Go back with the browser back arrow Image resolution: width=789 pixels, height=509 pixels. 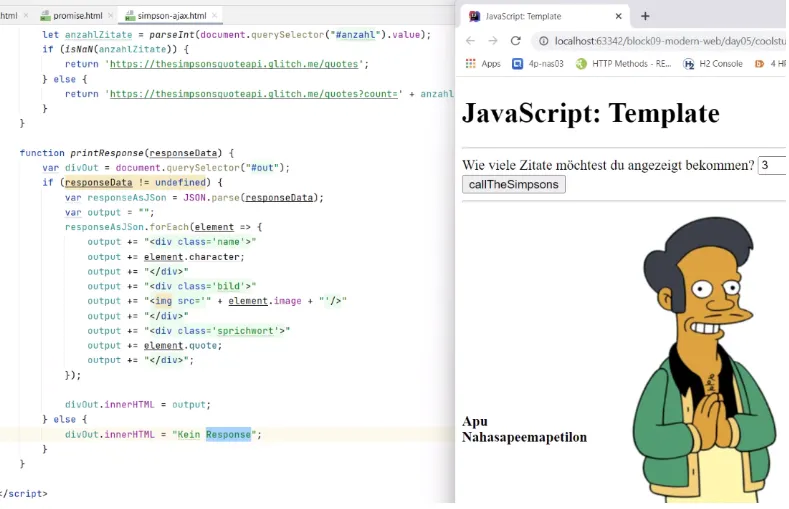coord(470,41)
